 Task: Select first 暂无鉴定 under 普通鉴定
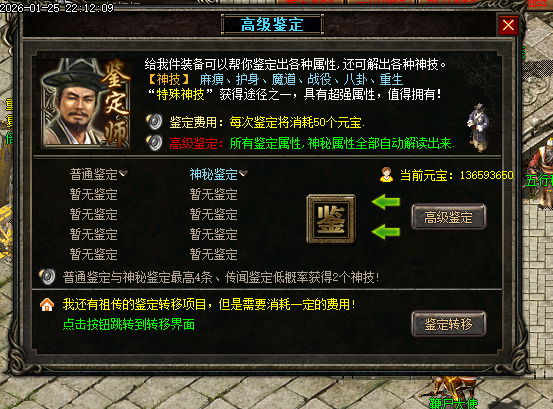[93, 194]
